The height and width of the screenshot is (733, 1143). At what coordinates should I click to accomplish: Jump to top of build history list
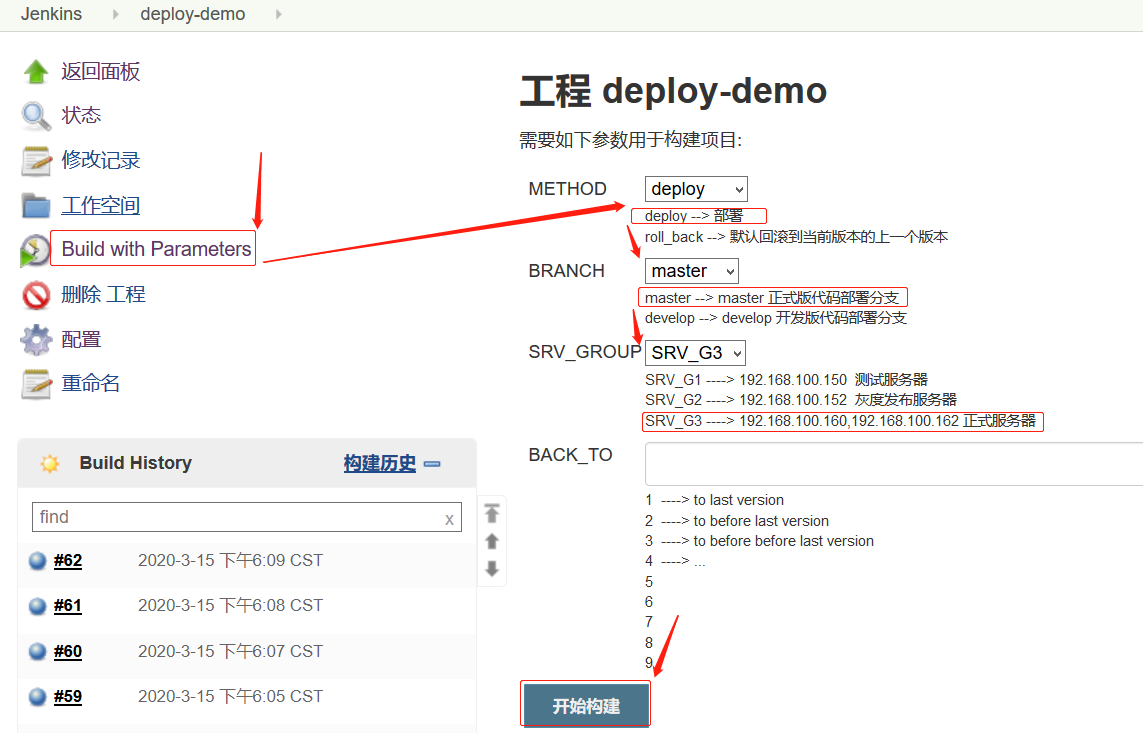(x=492, y=514)
